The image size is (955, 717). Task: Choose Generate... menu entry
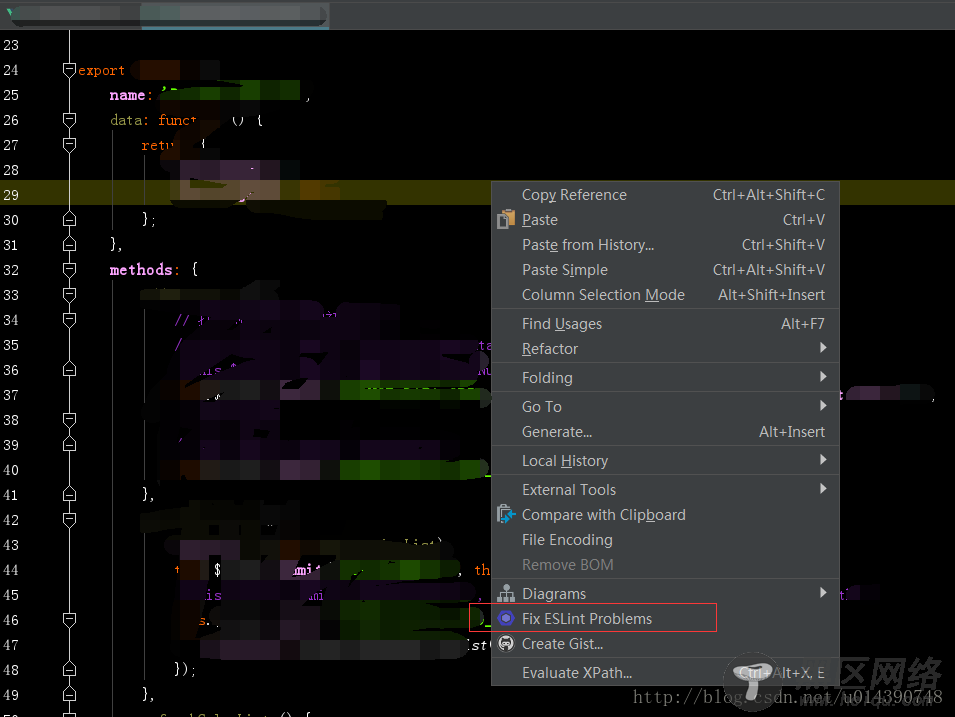665,432
